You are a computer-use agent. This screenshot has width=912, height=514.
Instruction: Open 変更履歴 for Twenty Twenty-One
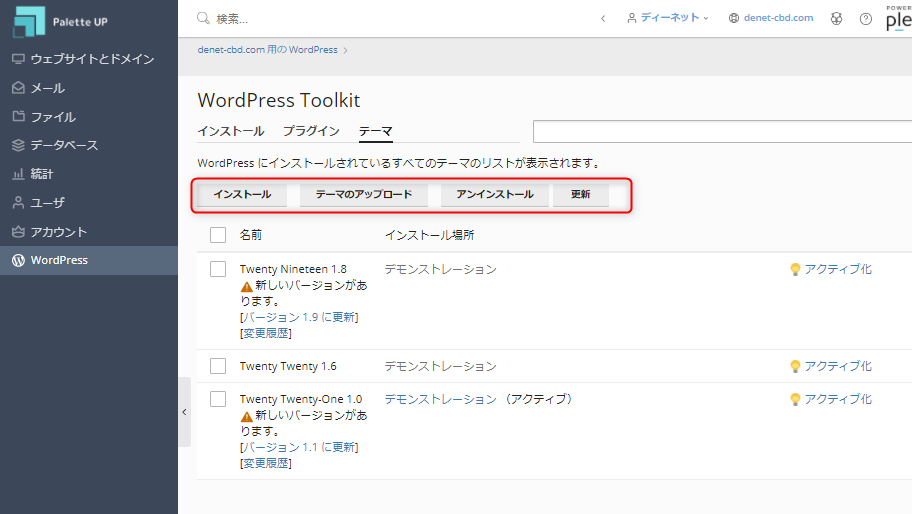pyautogui.click(x=266, y=463)
